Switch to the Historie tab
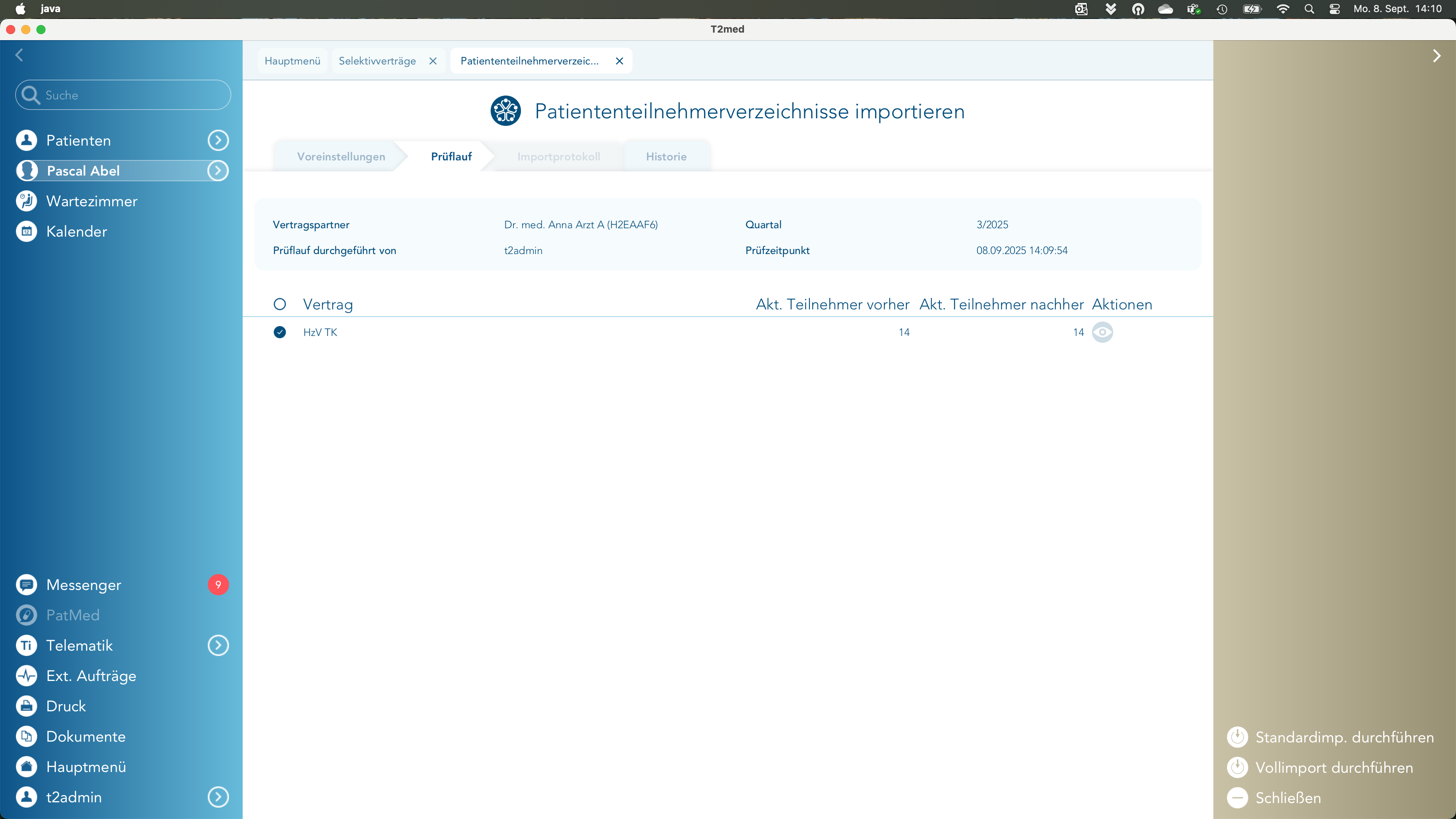The width and height of the screenshot is (1456, 819). pyautogui.click(x=666, y=157)
